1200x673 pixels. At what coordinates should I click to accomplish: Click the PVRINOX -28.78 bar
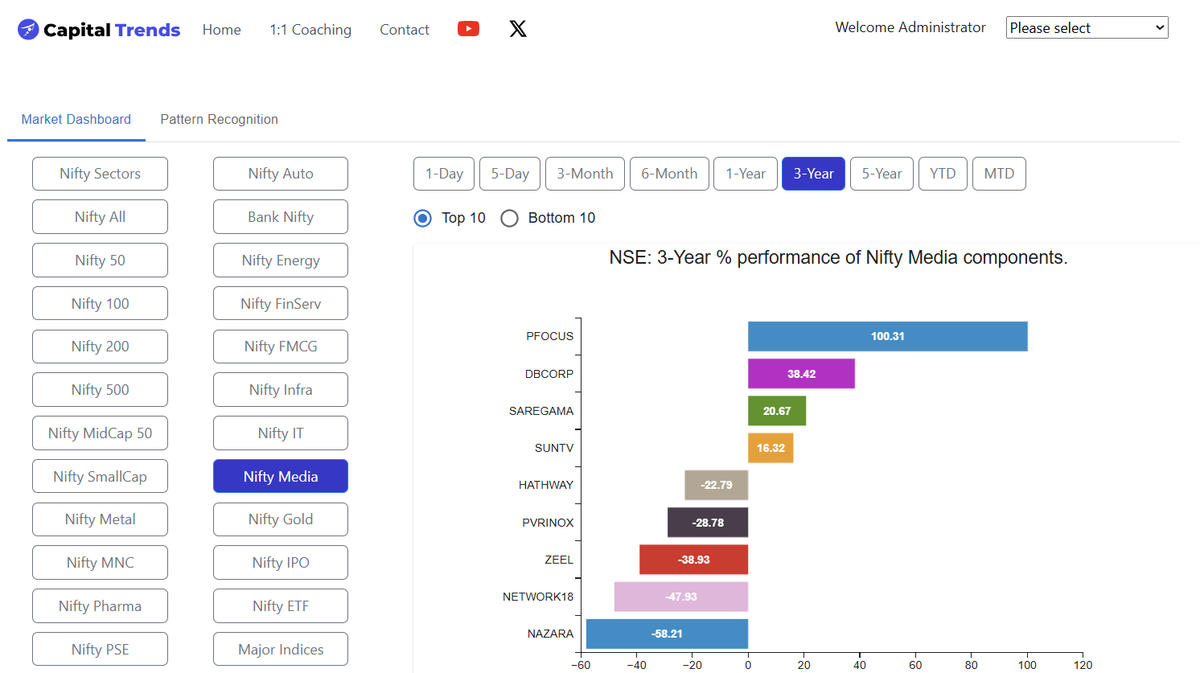tap(708, 523)
